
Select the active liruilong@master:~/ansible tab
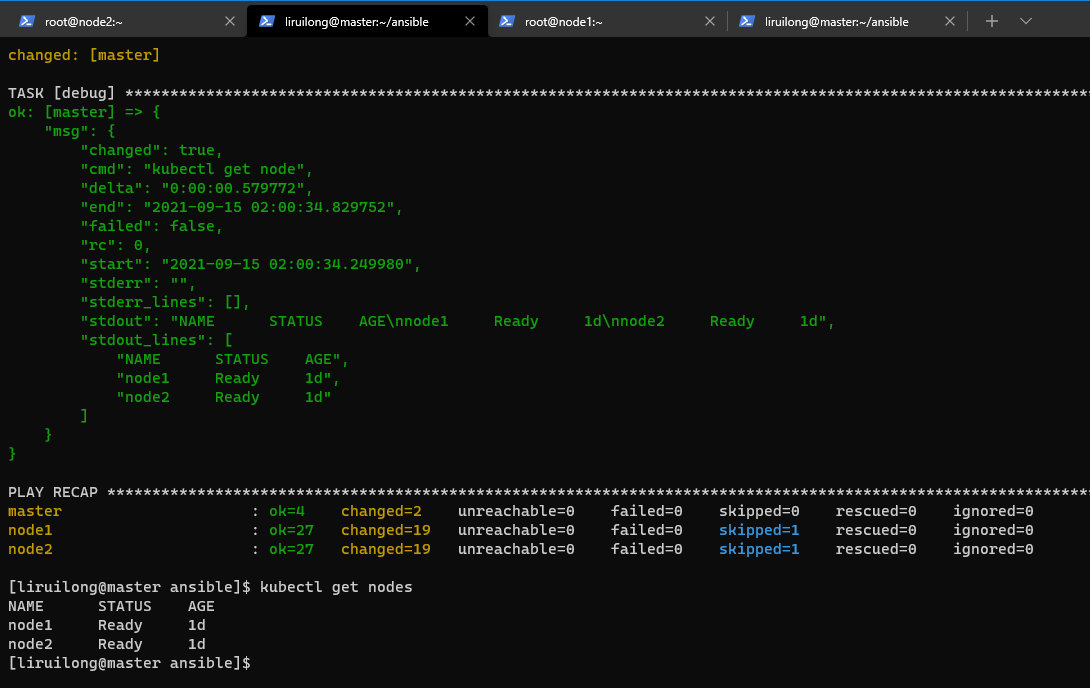coord(367,22)
